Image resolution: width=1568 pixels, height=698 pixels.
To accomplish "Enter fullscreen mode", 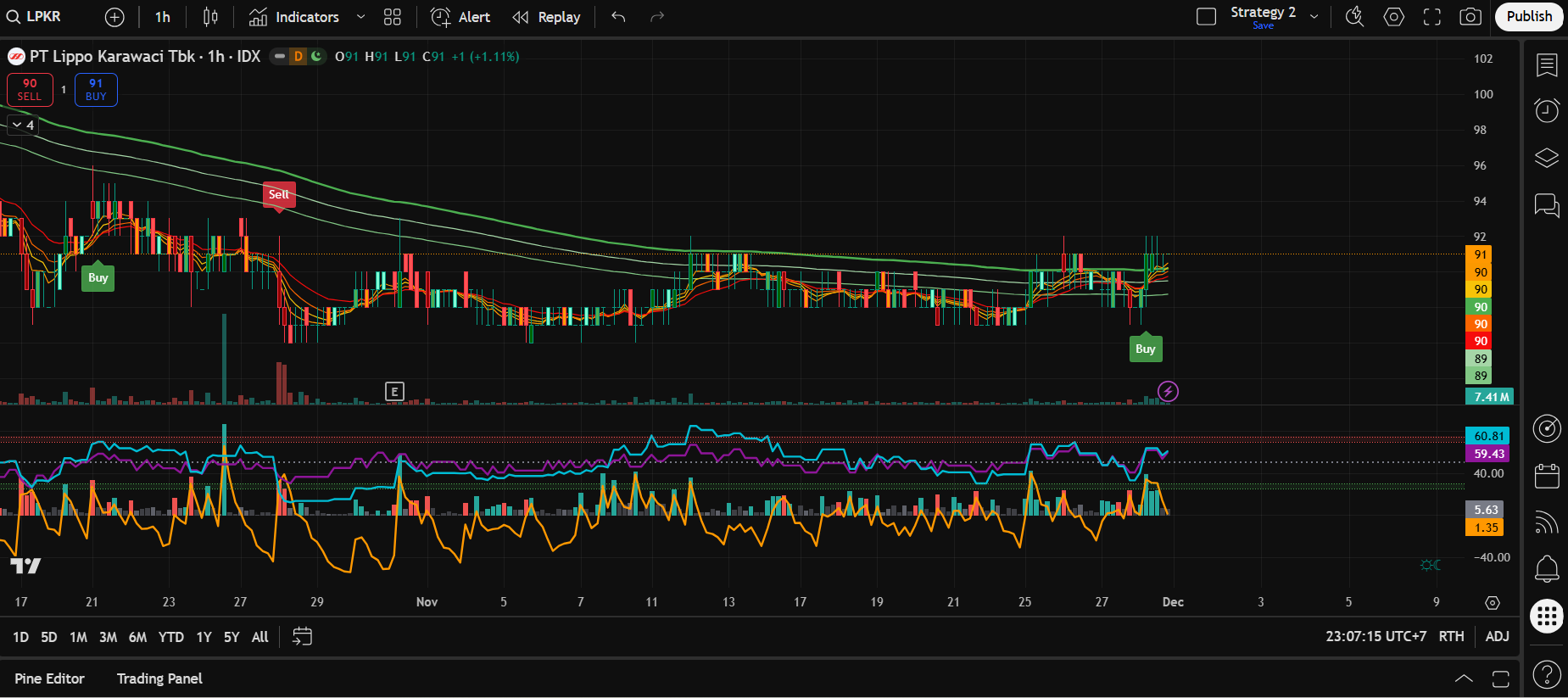I will (1432, 17).
